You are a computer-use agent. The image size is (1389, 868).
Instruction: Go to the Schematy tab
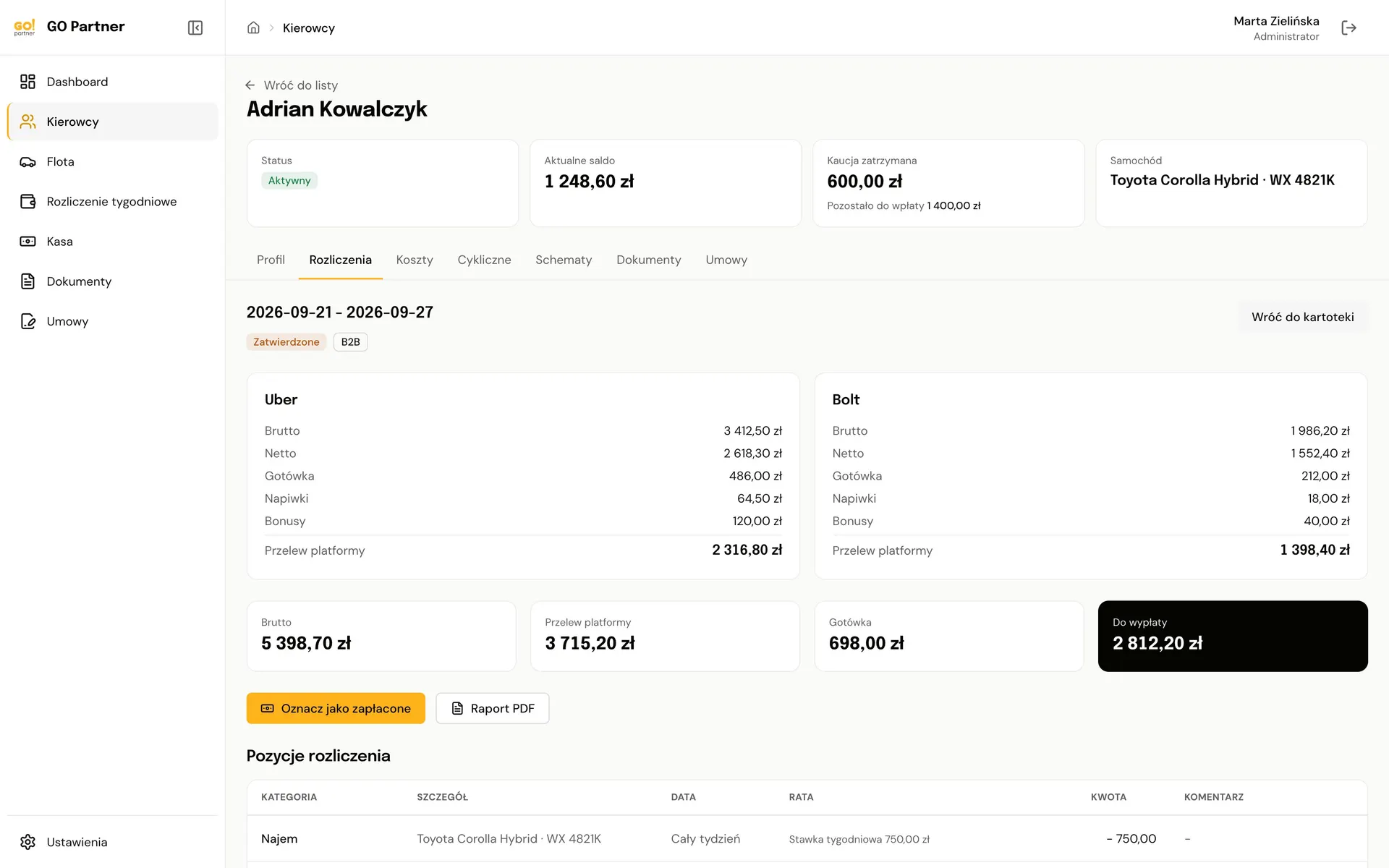564,260
